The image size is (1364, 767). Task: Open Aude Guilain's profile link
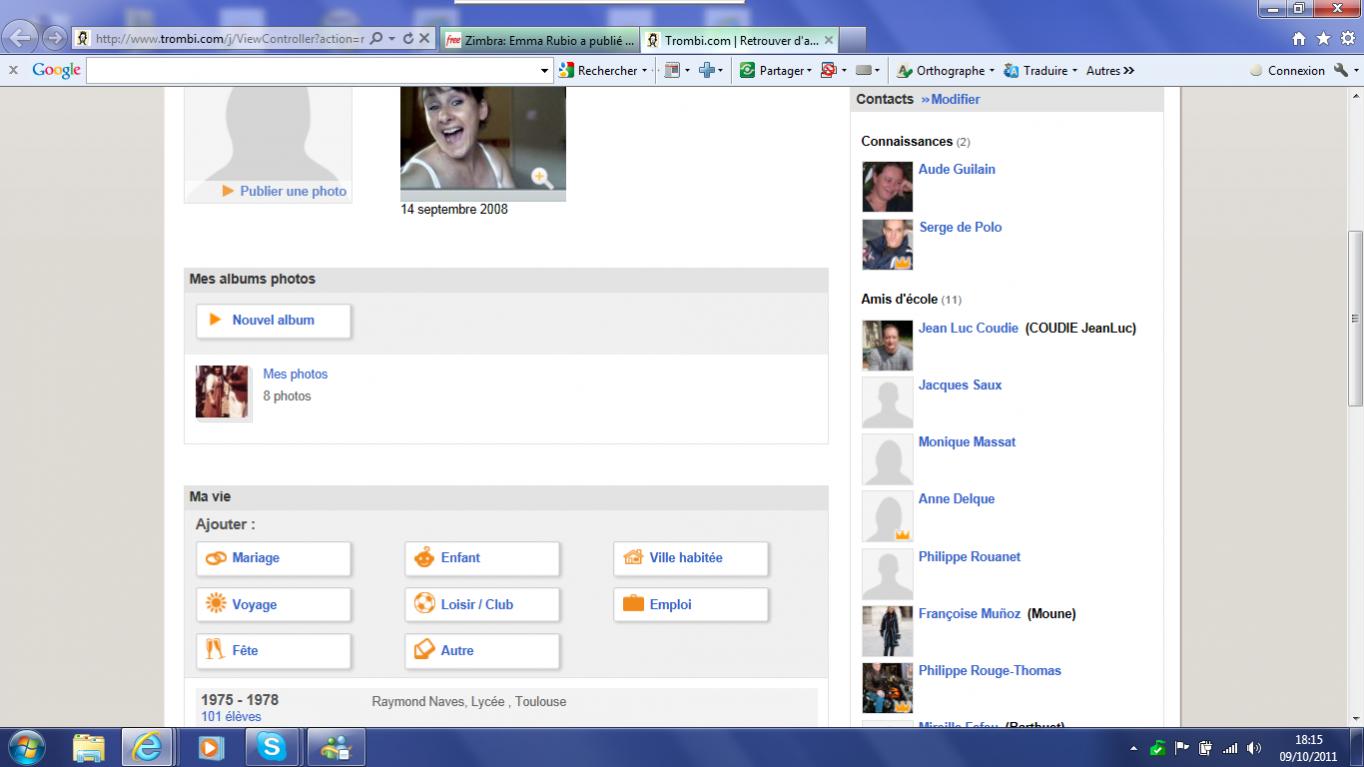[956, 170]
